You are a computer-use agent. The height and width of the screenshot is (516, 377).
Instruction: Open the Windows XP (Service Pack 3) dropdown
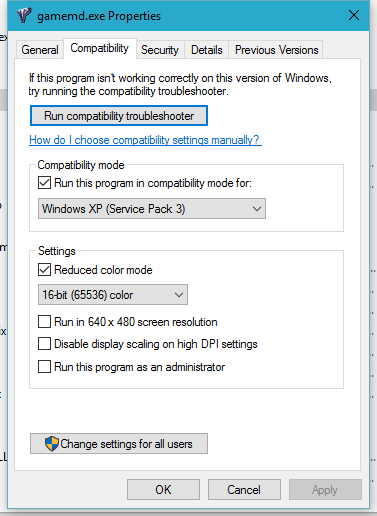[x=152, y=209]
